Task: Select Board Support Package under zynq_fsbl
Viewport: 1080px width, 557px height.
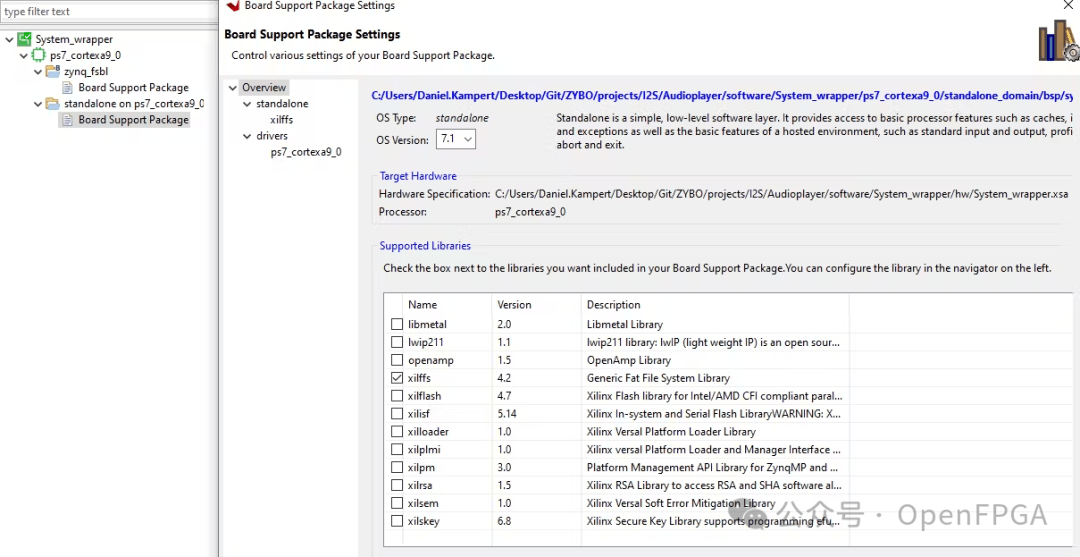Action: (x=134, y=87)
